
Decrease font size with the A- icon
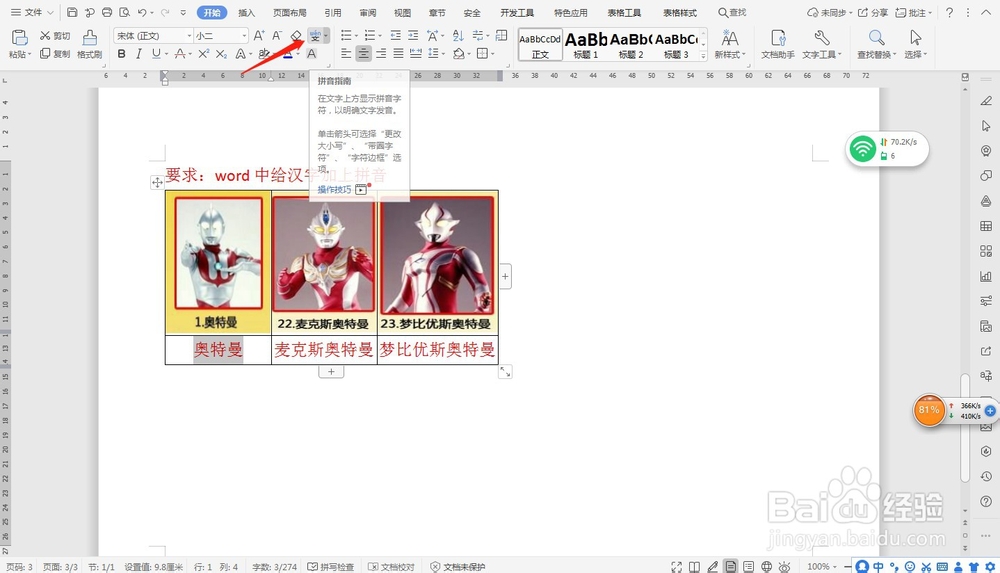click(x=277, y=36)
